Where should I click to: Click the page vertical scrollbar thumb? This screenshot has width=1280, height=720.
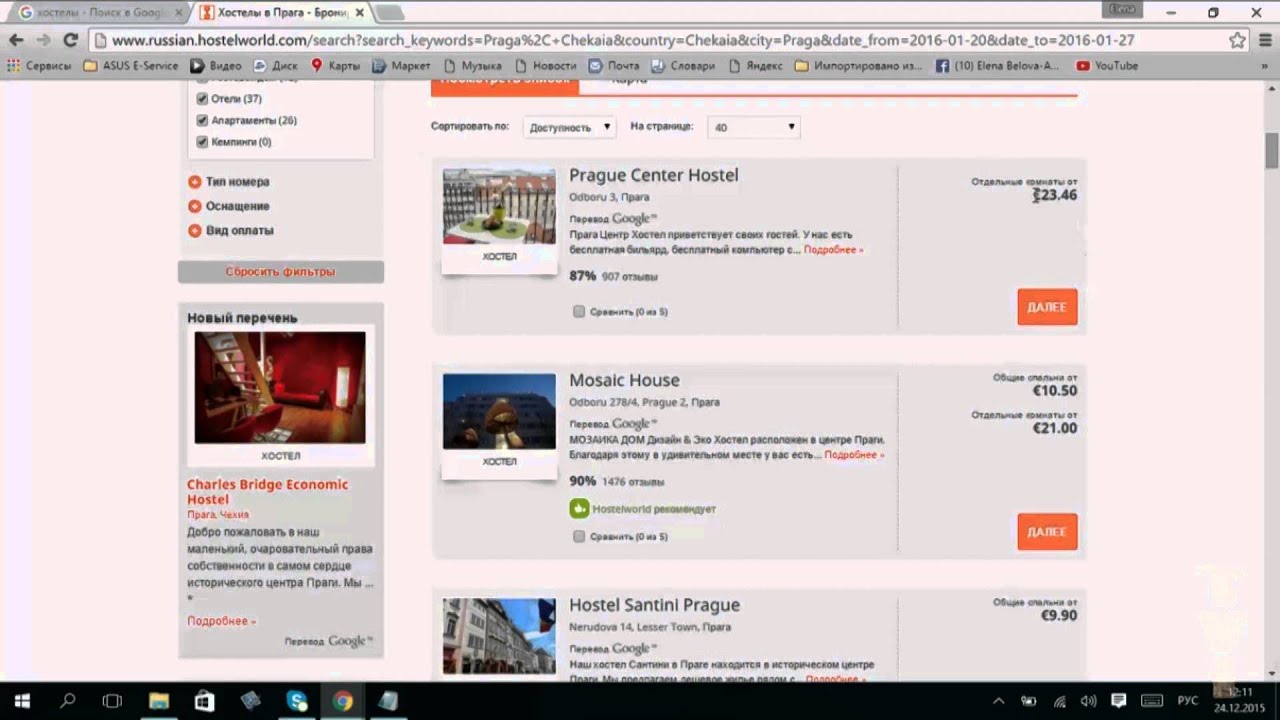1272,150
